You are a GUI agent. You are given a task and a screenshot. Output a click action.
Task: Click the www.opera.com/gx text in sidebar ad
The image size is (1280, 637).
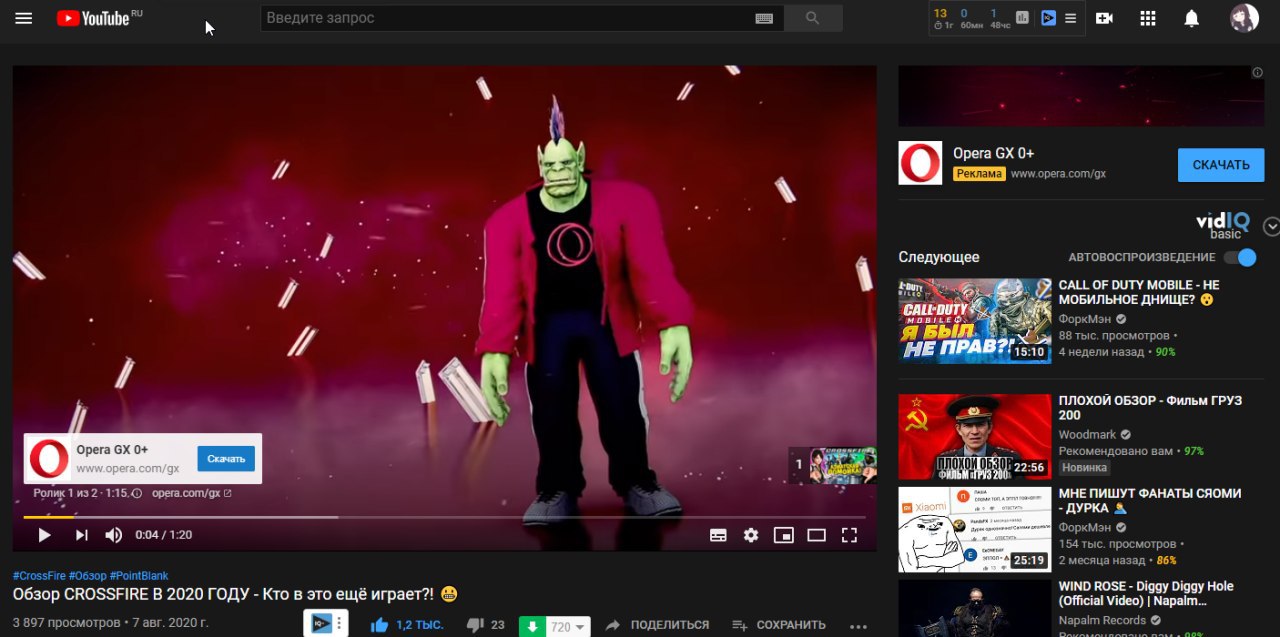[1058, 174]
